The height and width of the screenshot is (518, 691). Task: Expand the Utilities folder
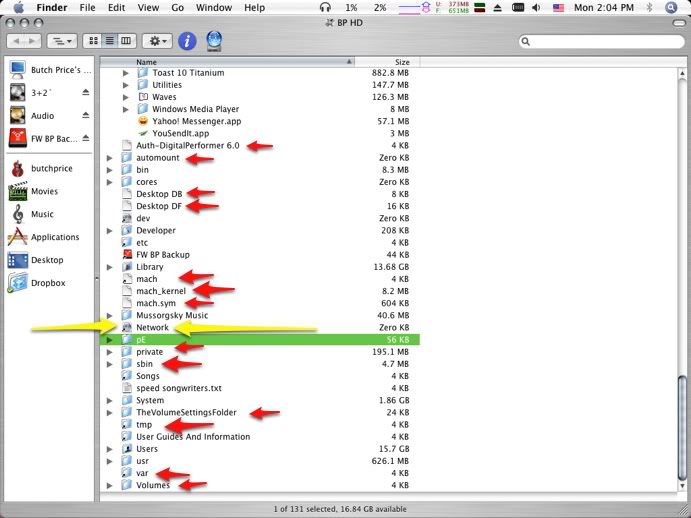[x=126, y=85]
